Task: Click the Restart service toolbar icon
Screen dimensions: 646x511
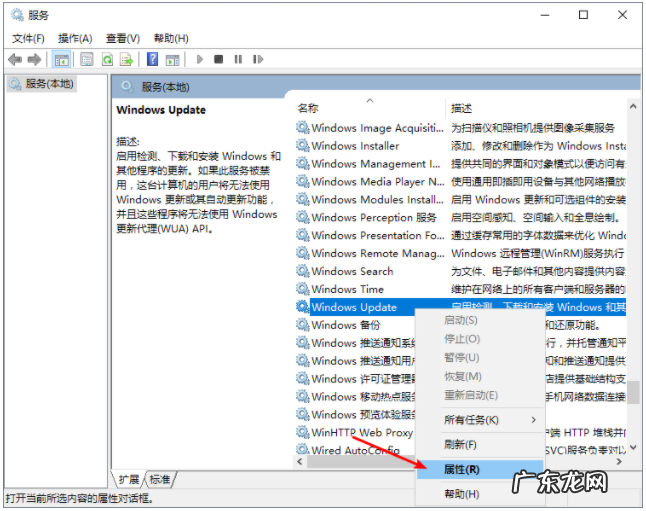Action: click(258, 59)
